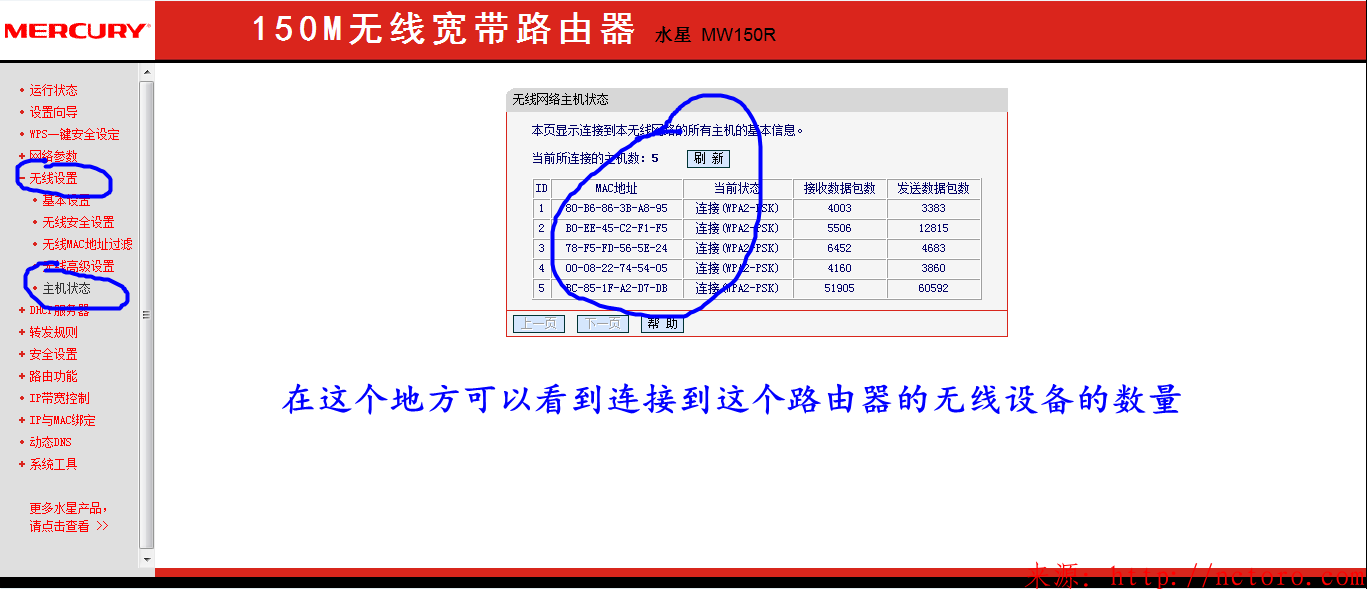Click the MERCURY logo
This screenshot has height=589, width=1367.
pos(76,30)
